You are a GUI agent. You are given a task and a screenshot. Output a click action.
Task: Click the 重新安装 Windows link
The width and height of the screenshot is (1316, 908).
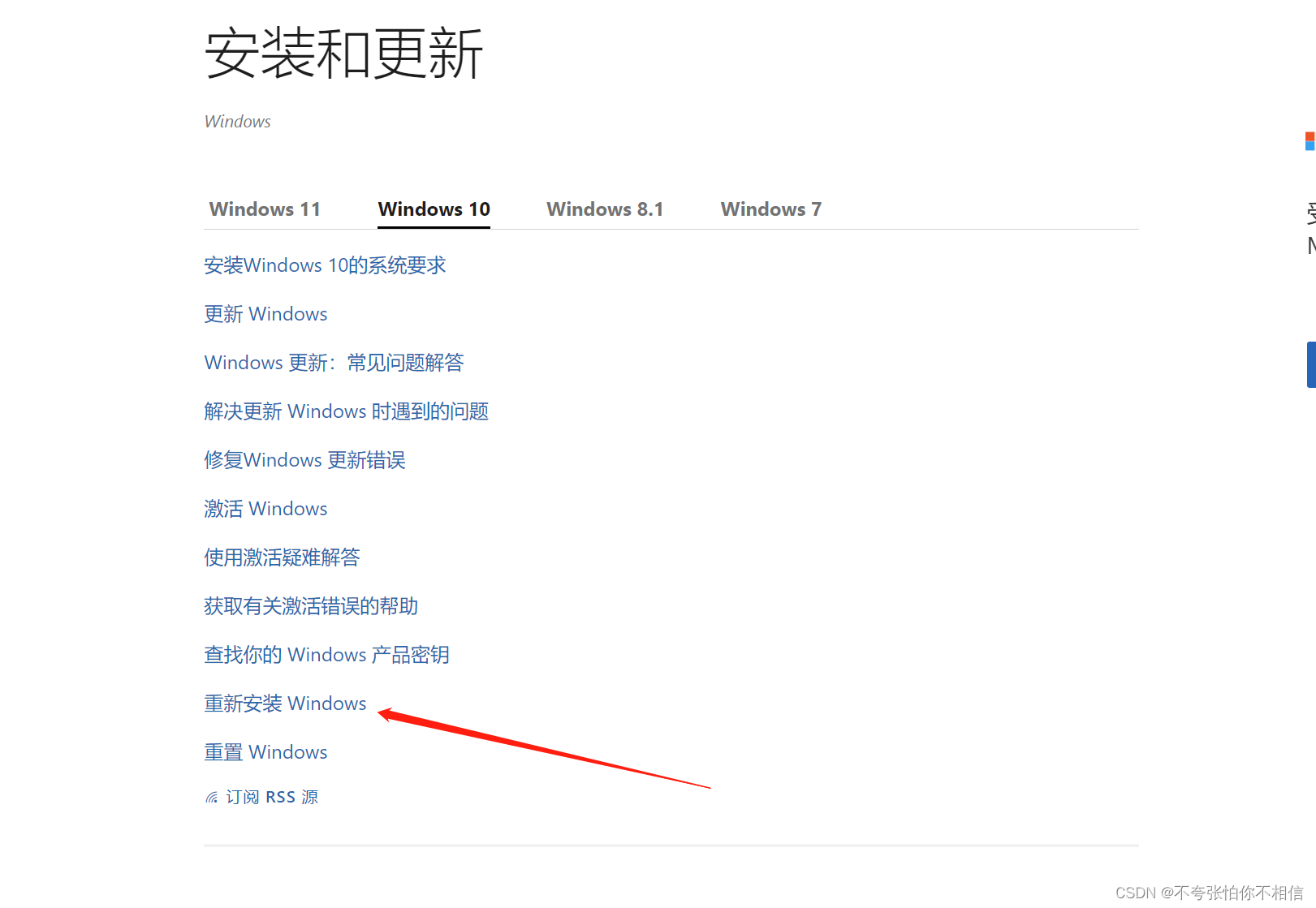(x=285, y=704)
